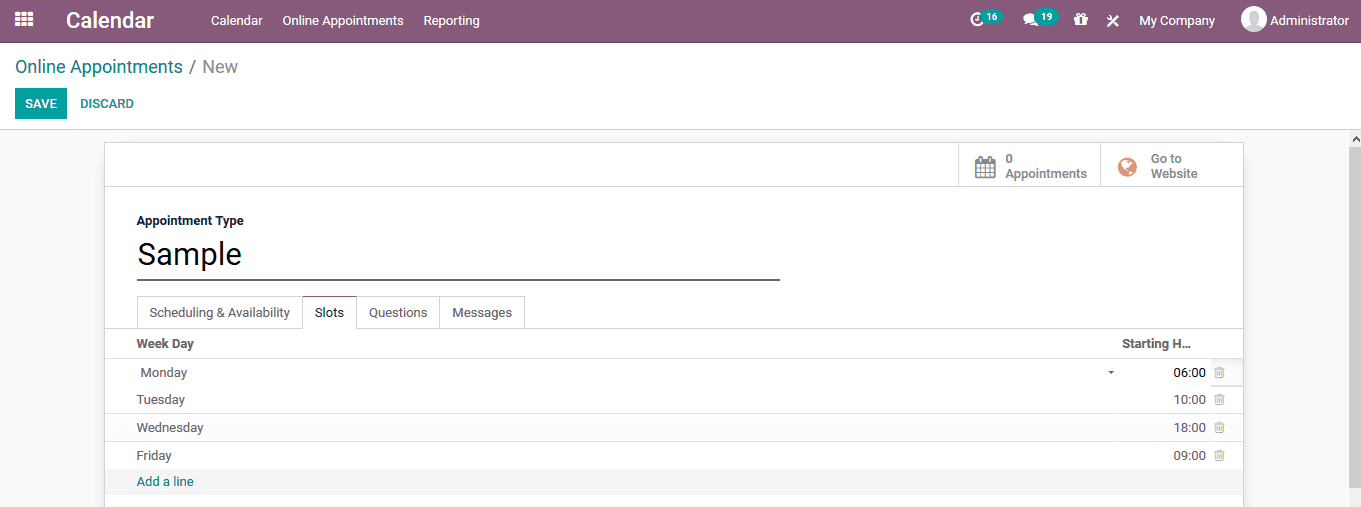
Task: Click Add a line link
Action: (x=165, y=482)
